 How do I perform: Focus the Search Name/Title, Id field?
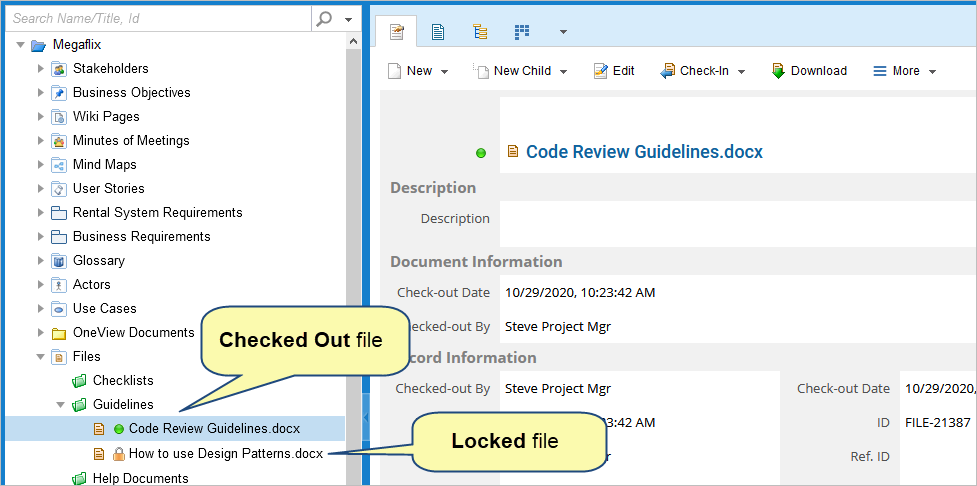pos(158,19)
